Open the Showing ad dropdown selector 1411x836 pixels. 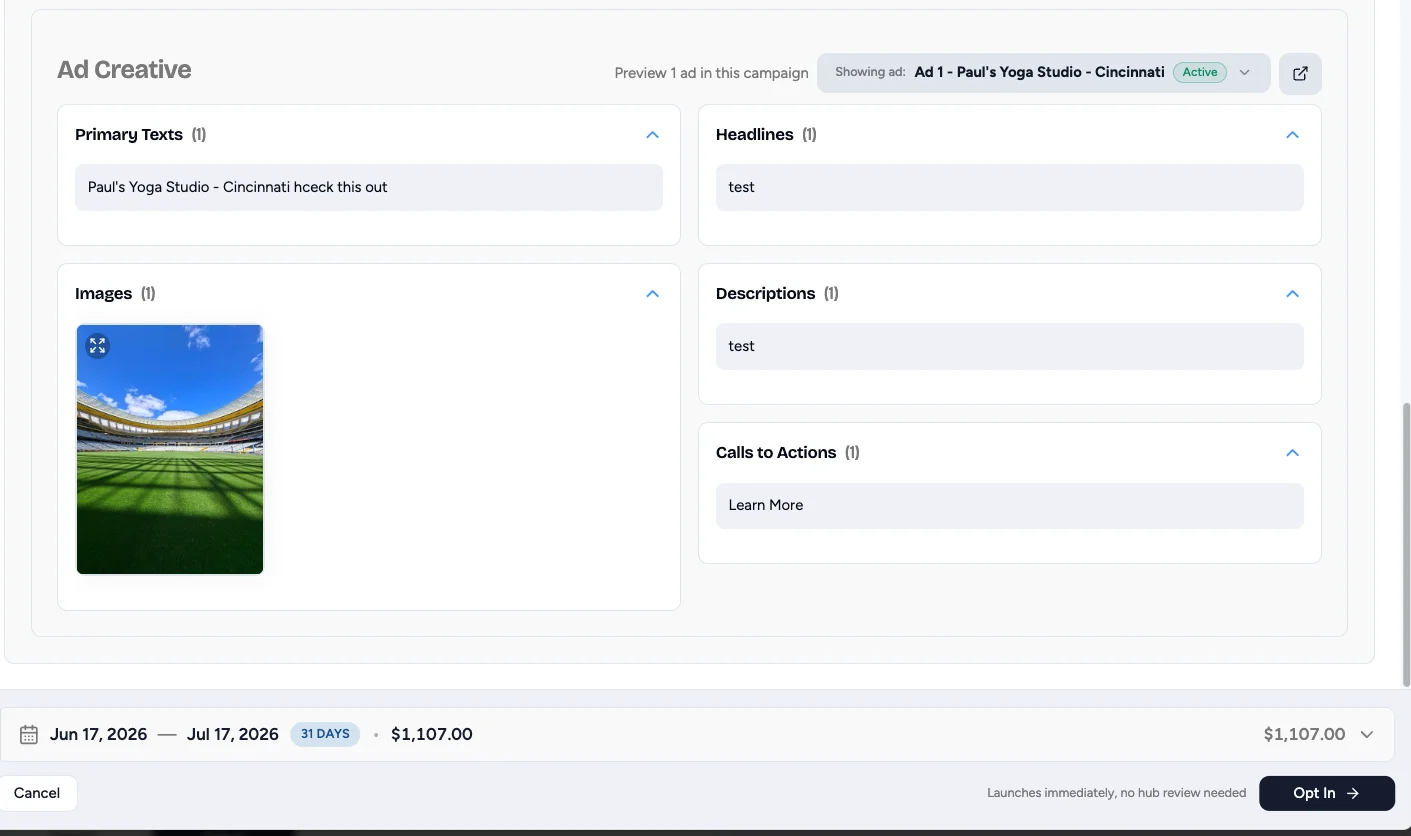click(1044, 72)
